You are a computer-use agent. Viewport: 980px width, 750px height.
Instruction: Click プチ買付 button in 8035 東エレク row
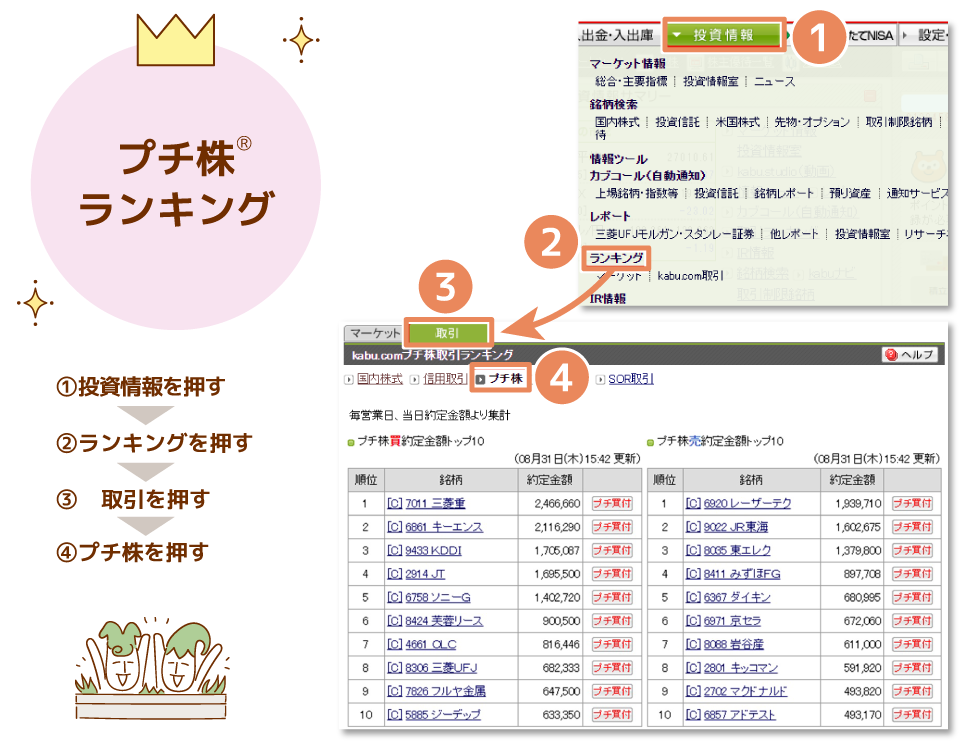[912, 551]
